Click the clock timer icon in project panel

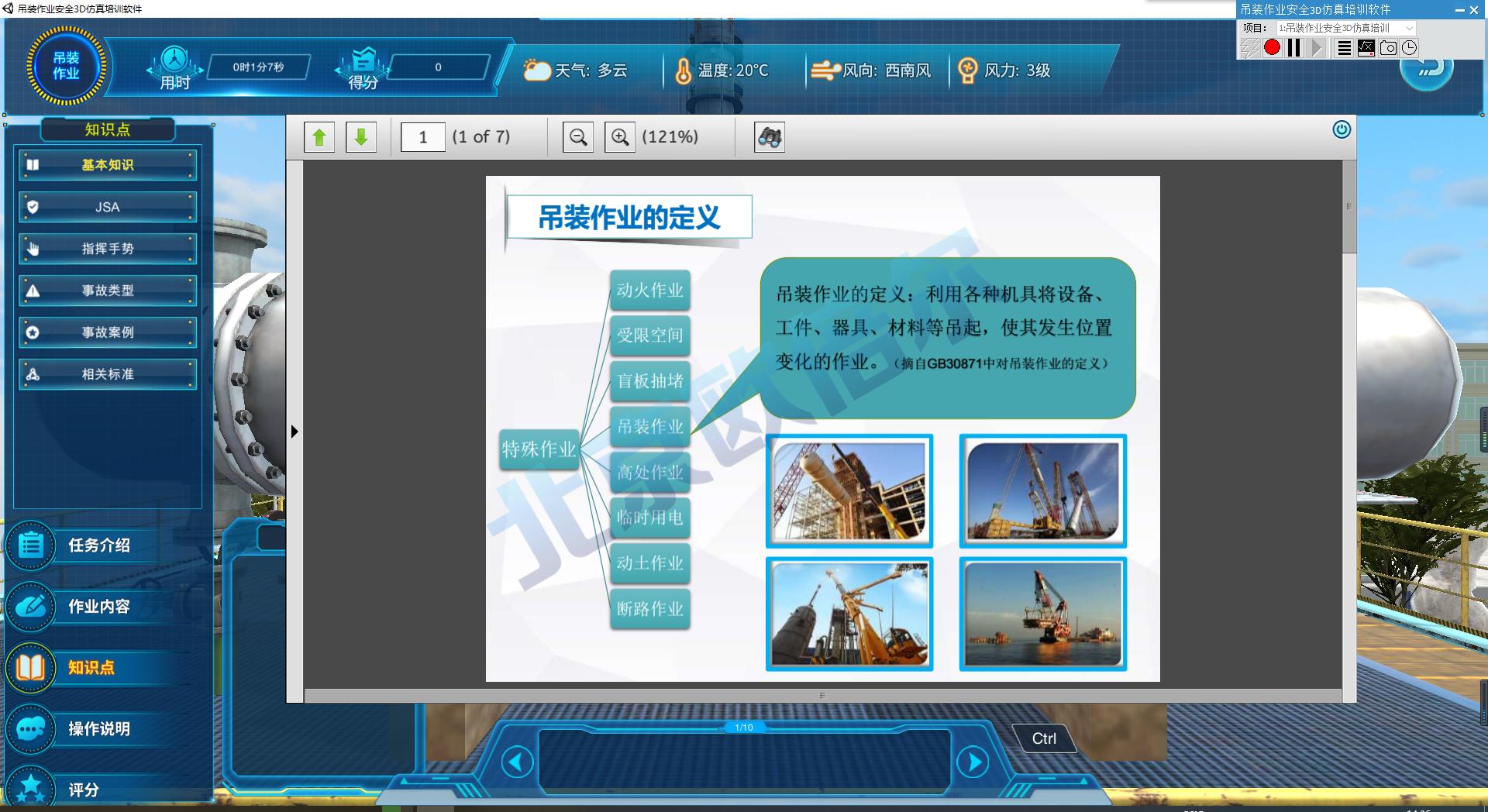pos(1410,47)
